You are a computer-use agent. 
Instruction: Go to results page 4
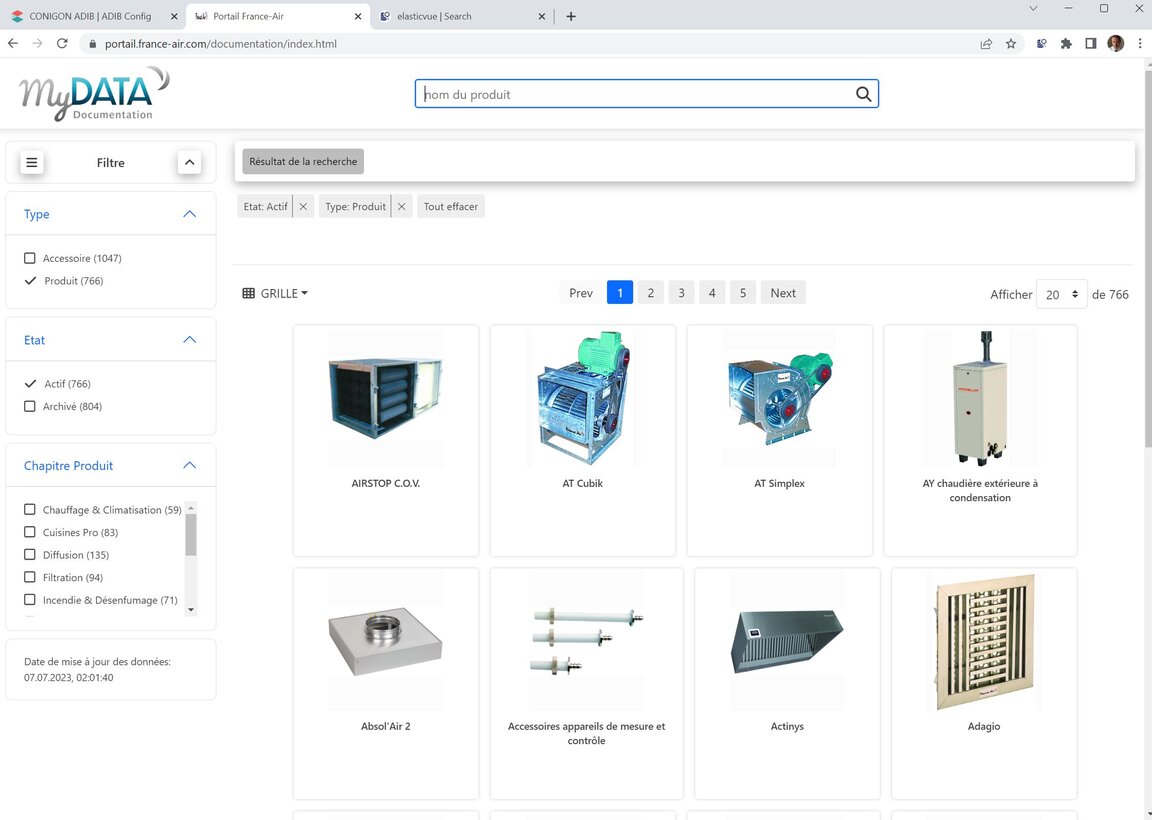click(712, 292)
